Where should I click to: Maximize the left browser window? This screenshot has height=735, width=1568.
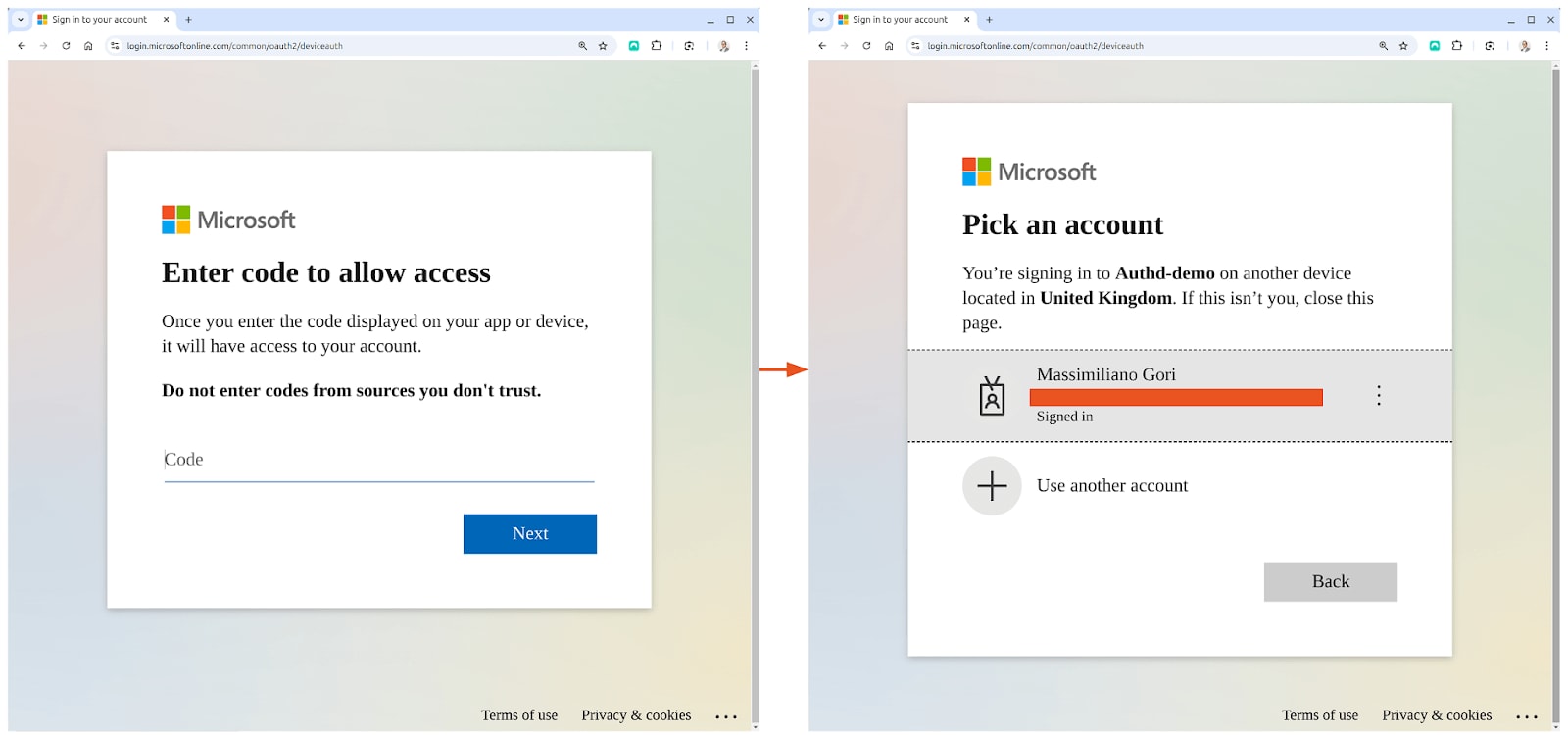pyautogui.click(x=730, y=20)
